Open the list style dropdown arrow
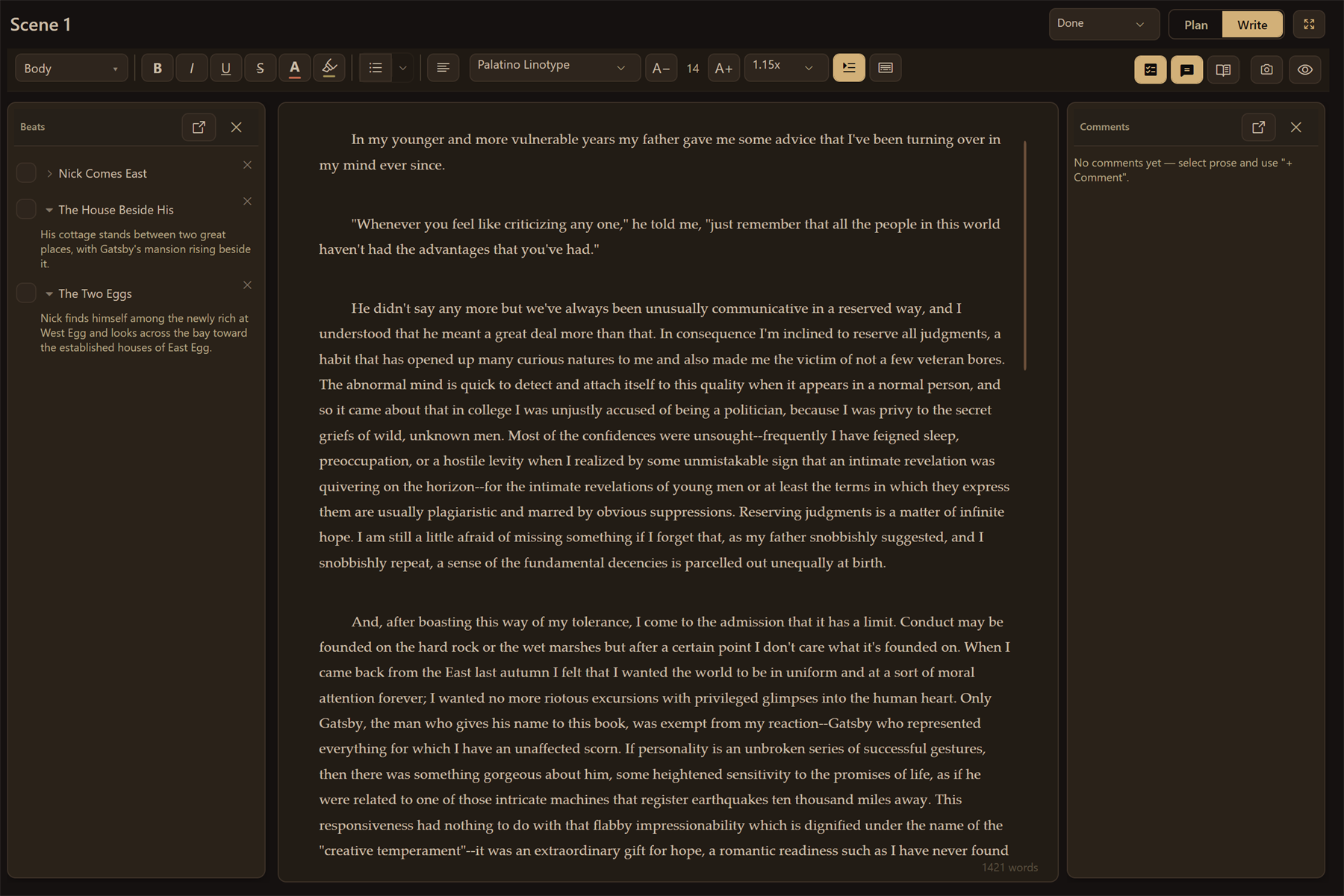 point(402,68)
